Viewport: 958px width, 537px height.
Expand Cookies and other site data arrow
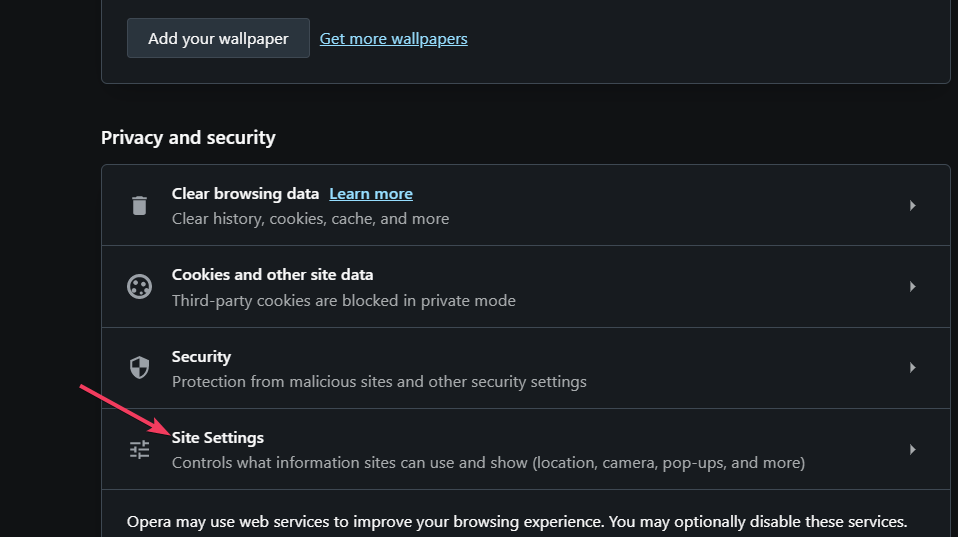coord(912,287)
